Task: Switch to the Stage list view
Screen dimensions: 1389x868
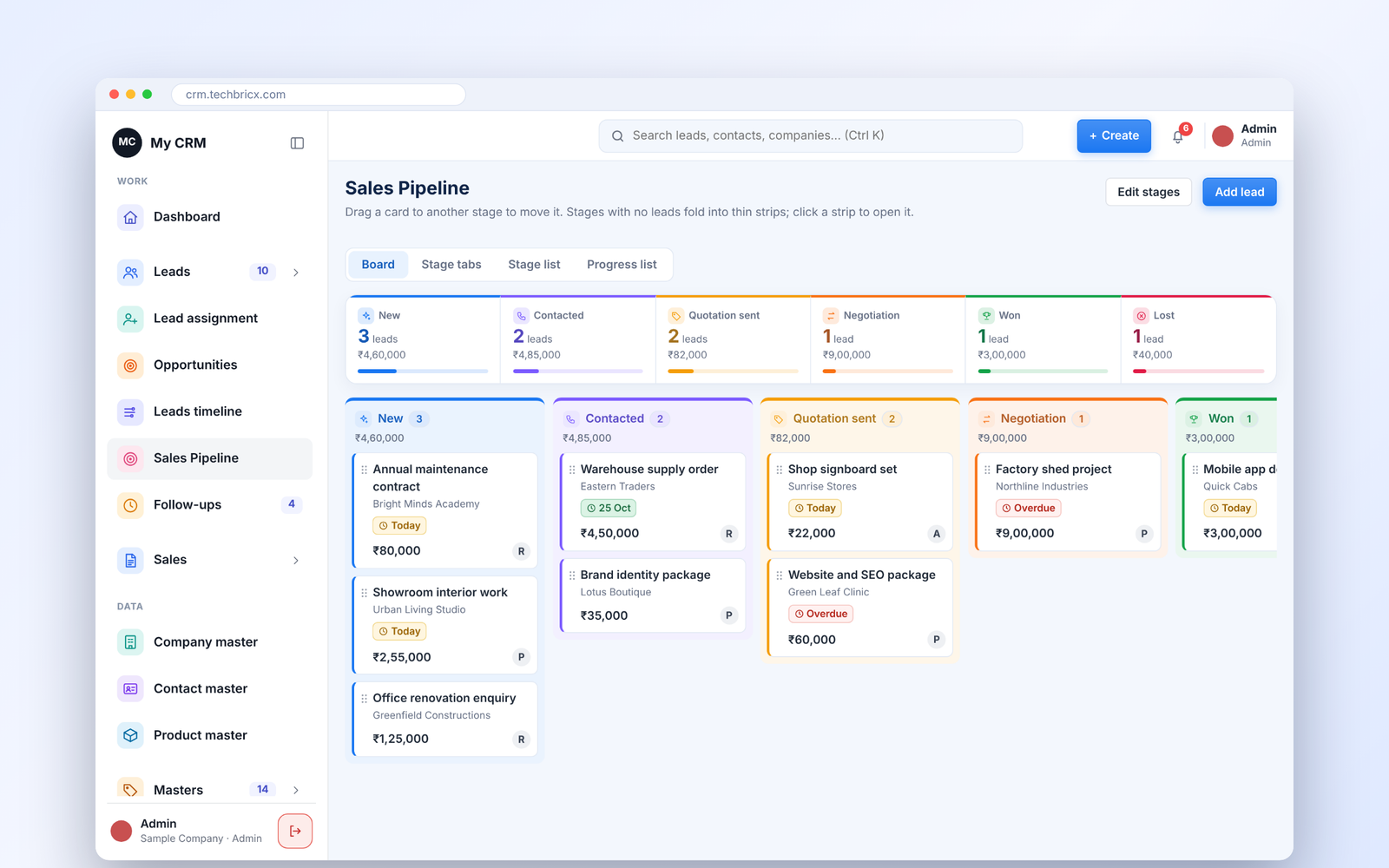Action: point(534,265)
